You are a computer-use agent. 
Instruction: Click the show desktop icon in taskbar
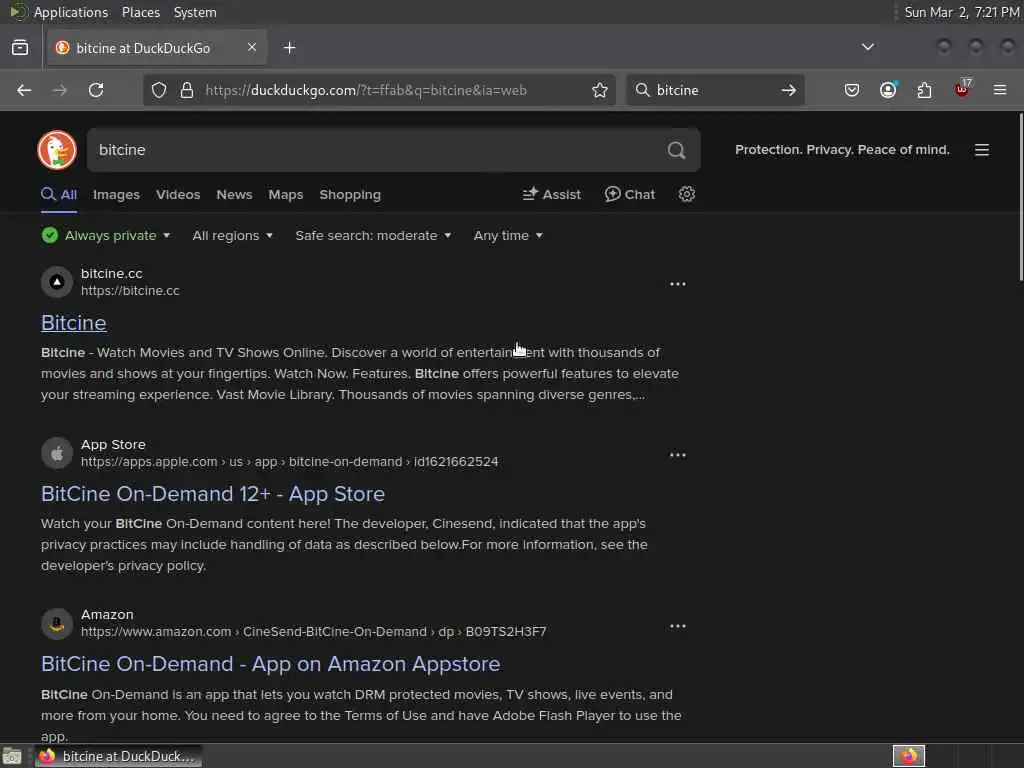click(12, 756)
